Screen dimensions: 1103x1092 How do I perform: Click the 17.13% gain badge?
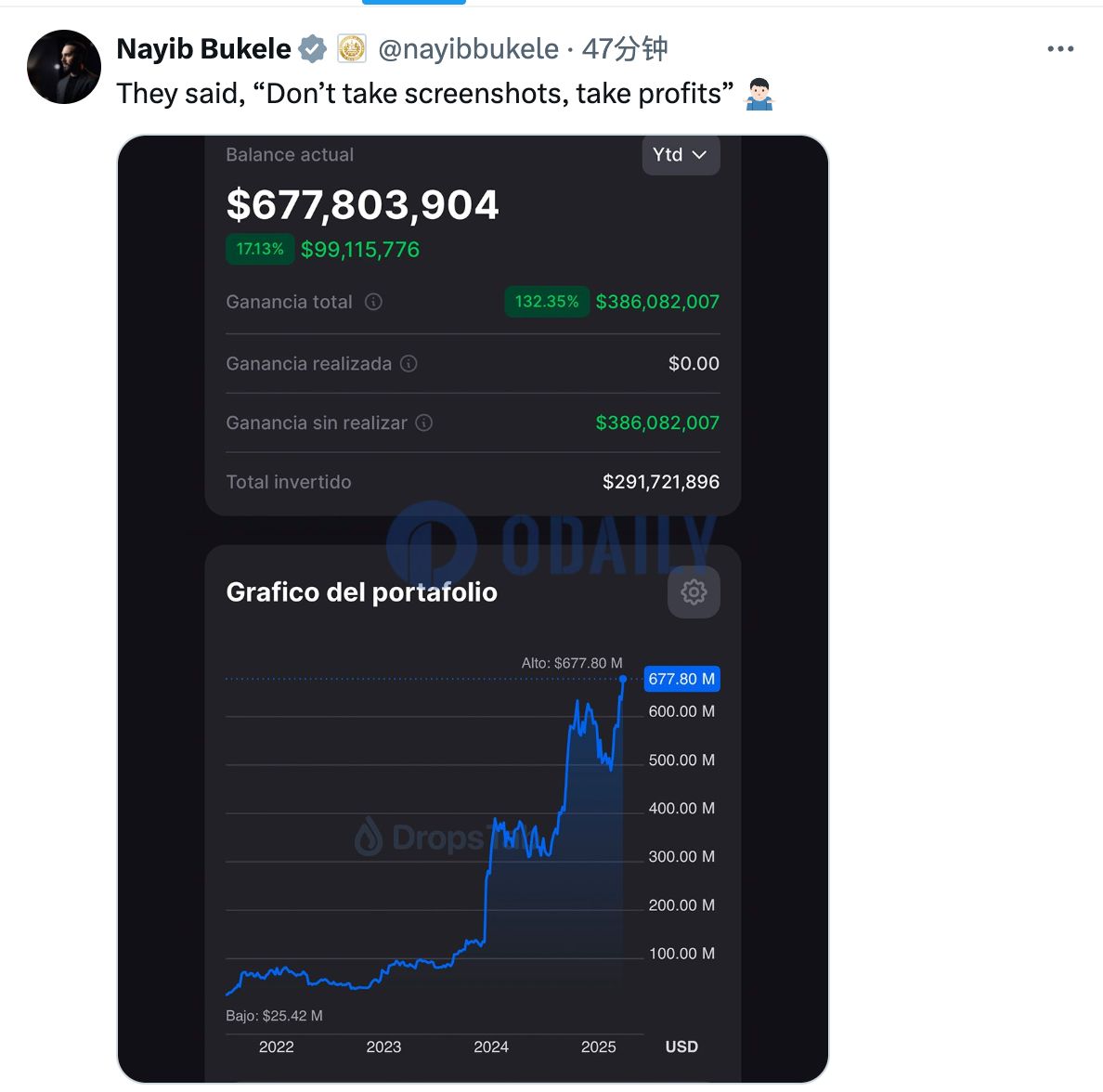[260, 249]
